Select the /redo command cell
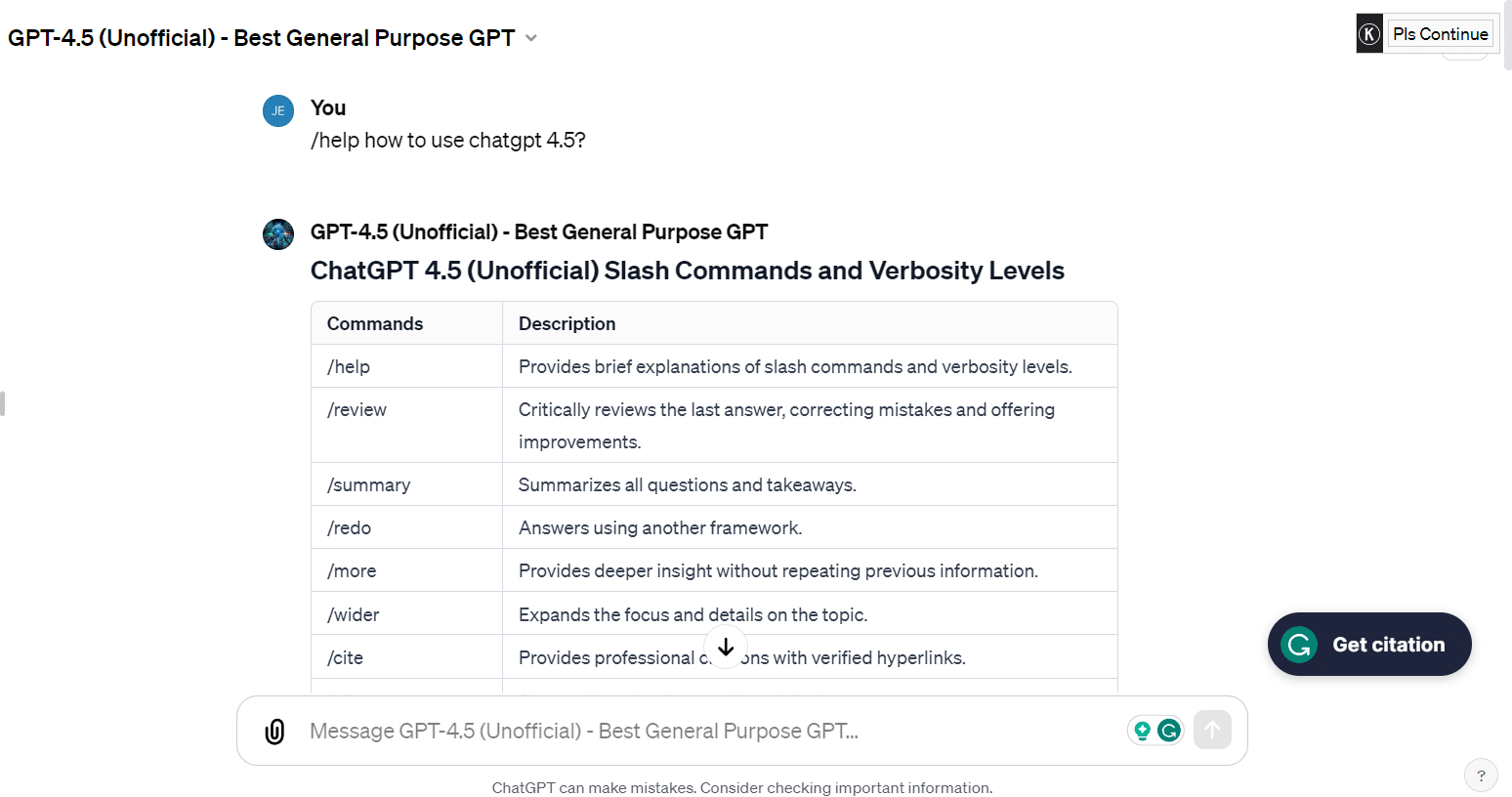This screenshot has width=1512, height=797. [x=349, y=528]
